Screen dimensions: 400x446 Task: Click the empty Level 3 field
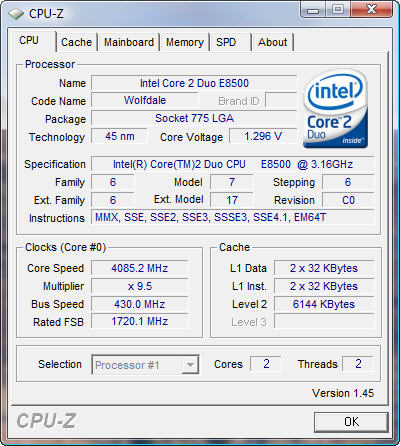coord(324,322)
